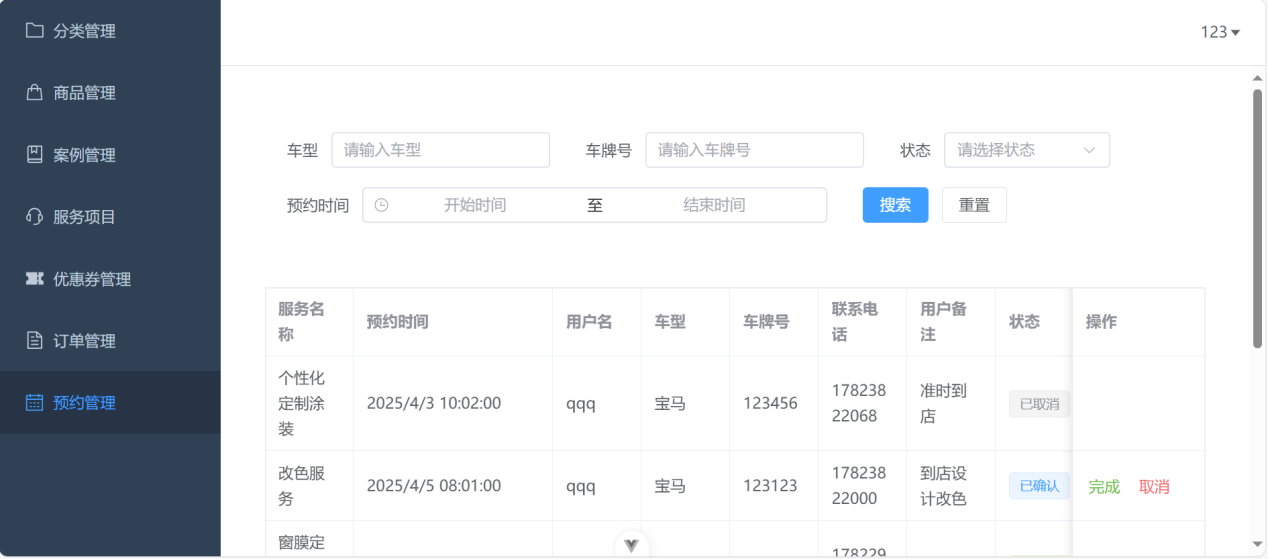Click the down arrow at the page bottom
Screen dimensions: 1268x559
pos(631,545)
